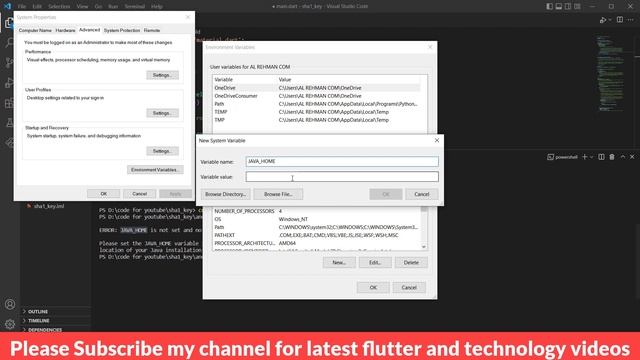Viewport: 640px width, 360px height.
Task: Toggle primary sidebar layout icon
Action: (549, 6)
